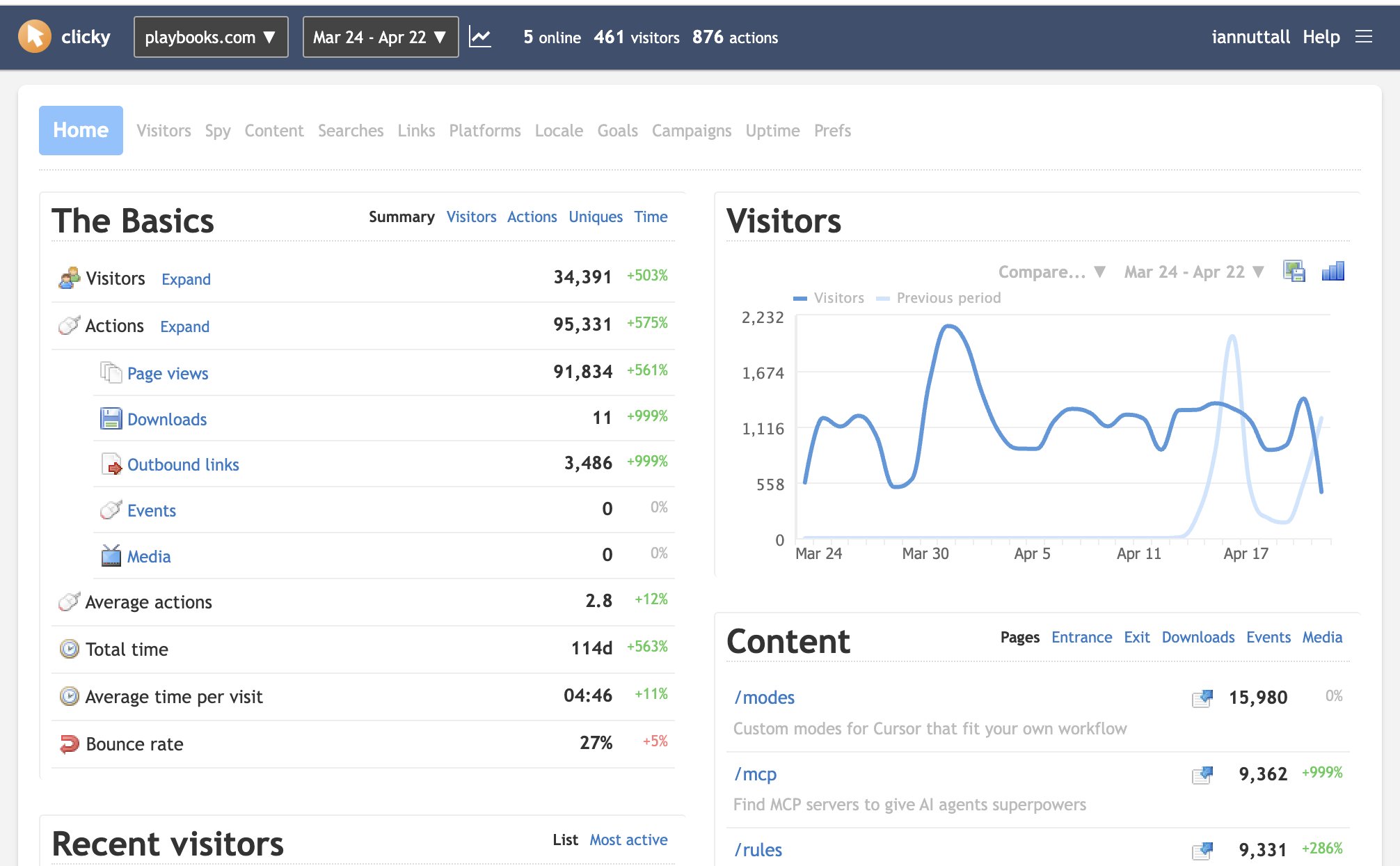The image size is (1400, 866).
Task: Switch to bar chart view icon
Action: pyautogui.click(x=1333, y=271)
